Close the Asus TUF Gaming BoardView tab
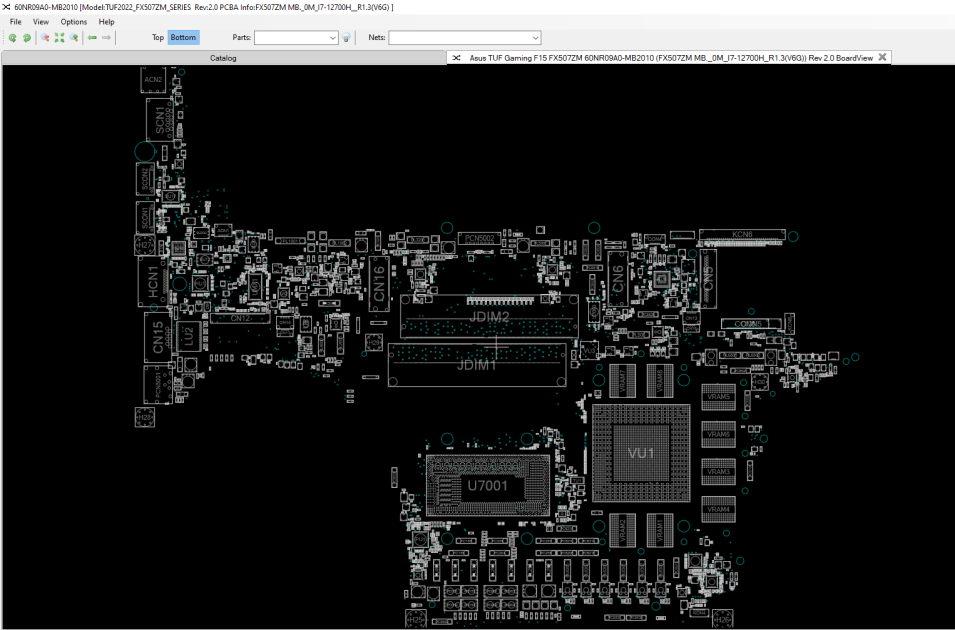 882,57
